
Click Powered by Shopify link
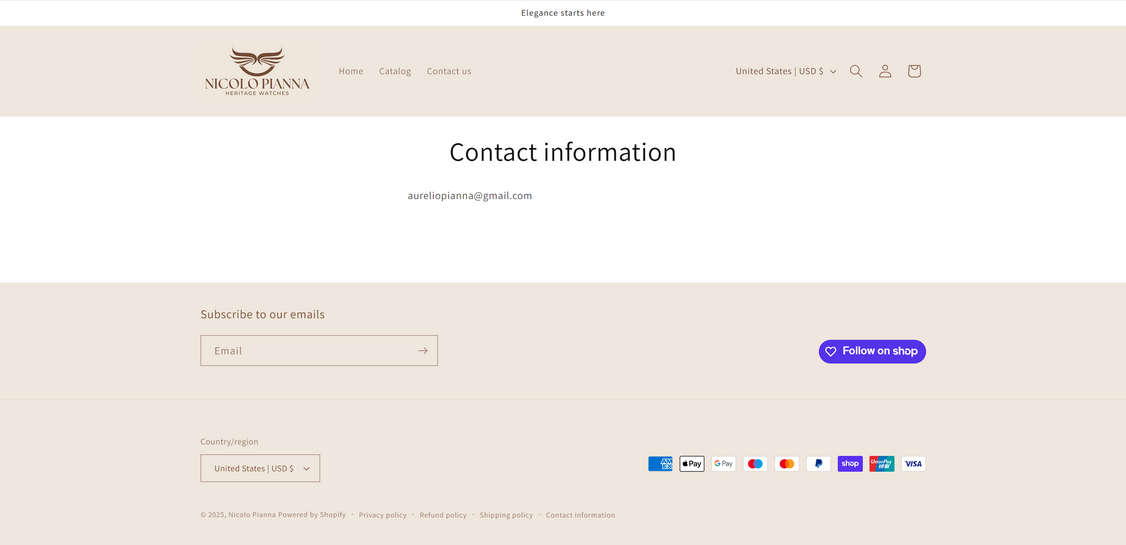coord(312,515)
